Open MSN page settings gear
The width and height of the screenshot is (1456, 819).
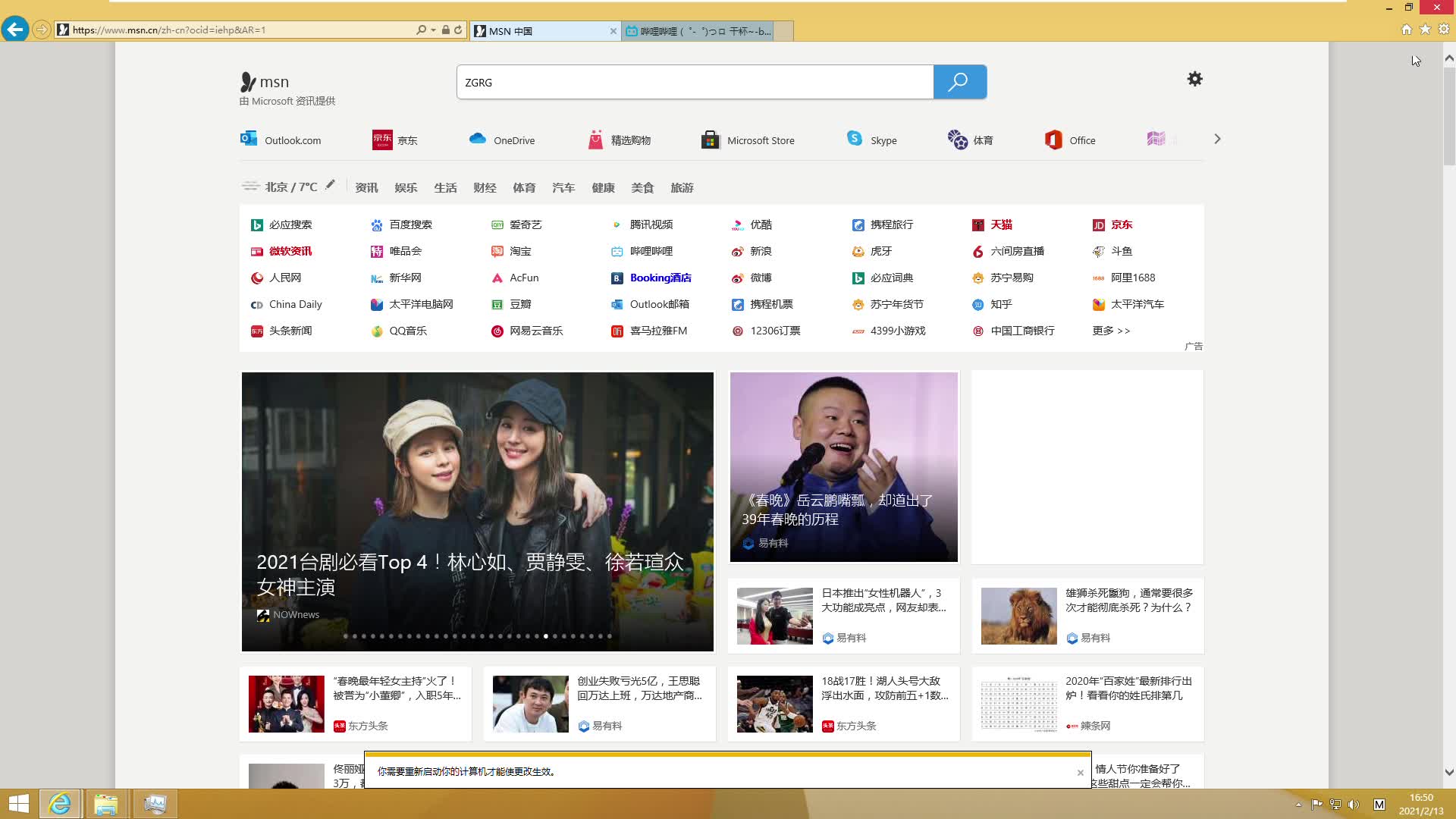pyautogui.click(x=1194, y=79)
